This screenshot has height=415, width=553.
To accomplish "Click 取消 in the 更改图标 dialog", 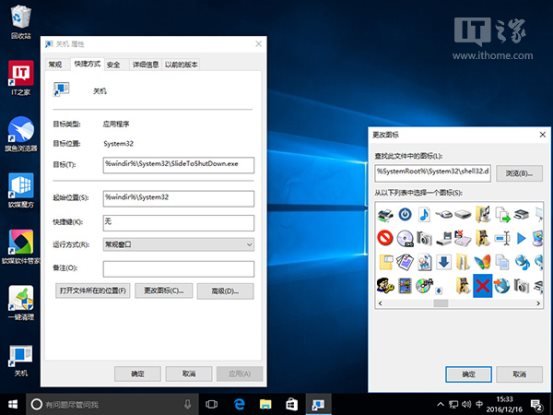I will point(519,374).
